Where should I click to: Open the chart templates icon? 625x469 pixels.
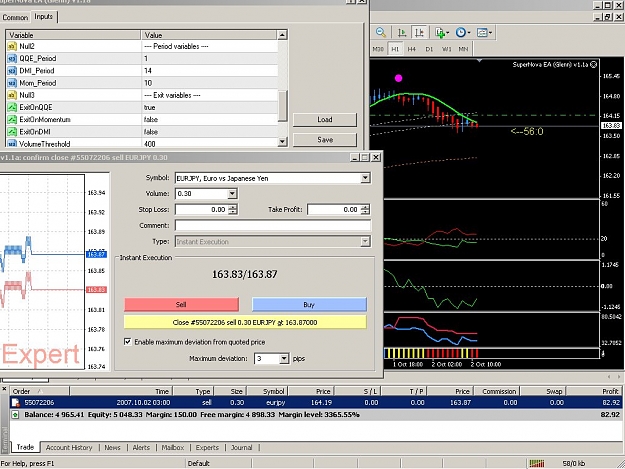coord(484,32)
